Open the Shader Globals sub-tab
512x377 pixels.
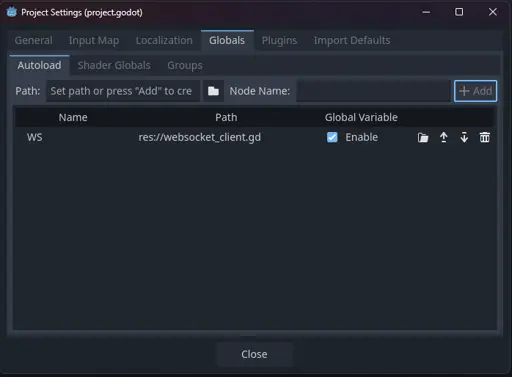tap(114, 65)
